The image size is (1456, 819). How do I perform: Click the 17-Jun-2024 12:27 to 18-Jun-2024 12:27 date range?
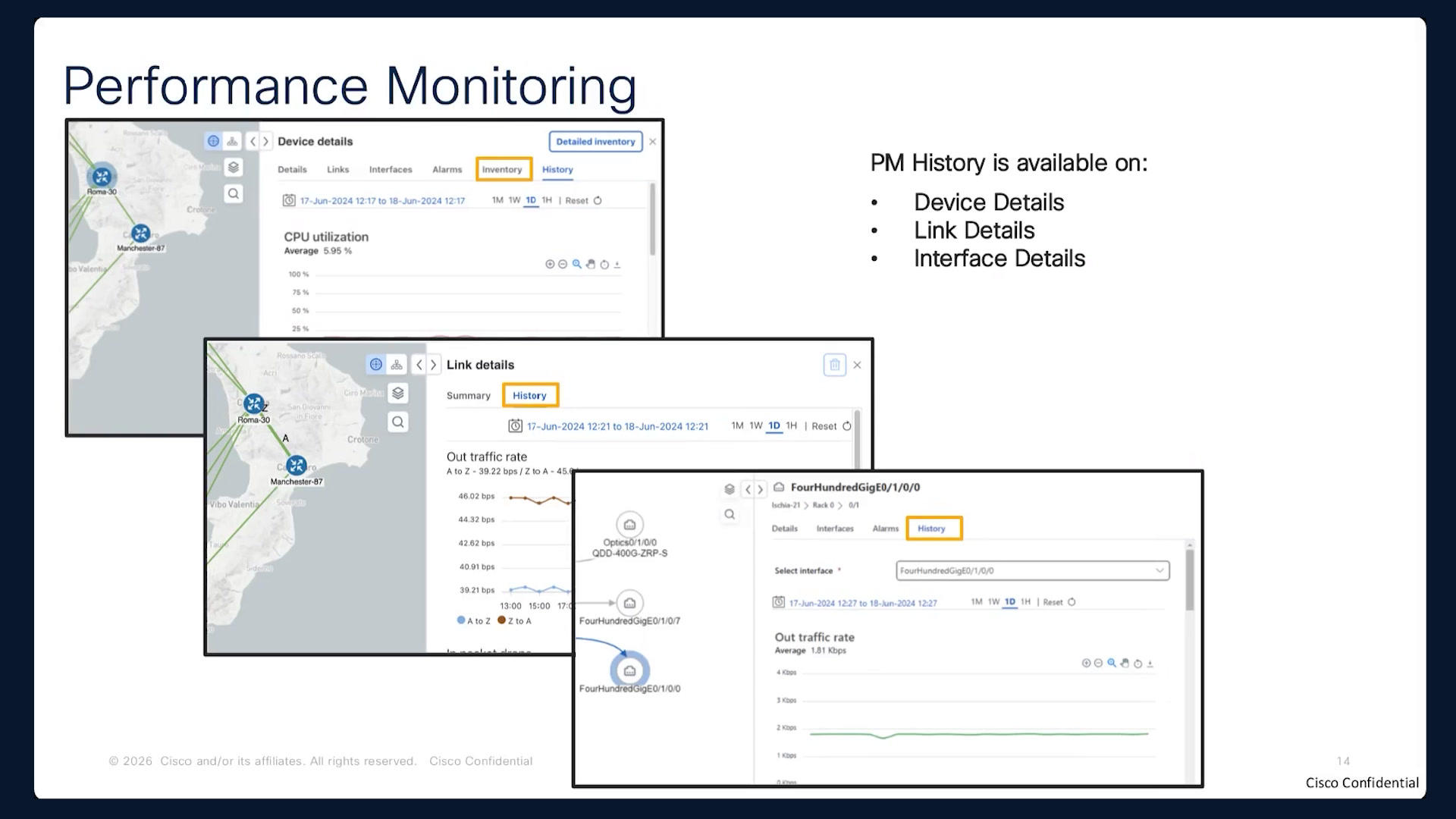point(863,603)
